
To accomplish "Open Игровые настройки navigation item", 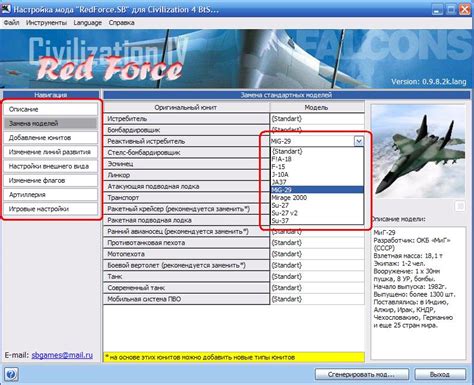I will point(51,209).
